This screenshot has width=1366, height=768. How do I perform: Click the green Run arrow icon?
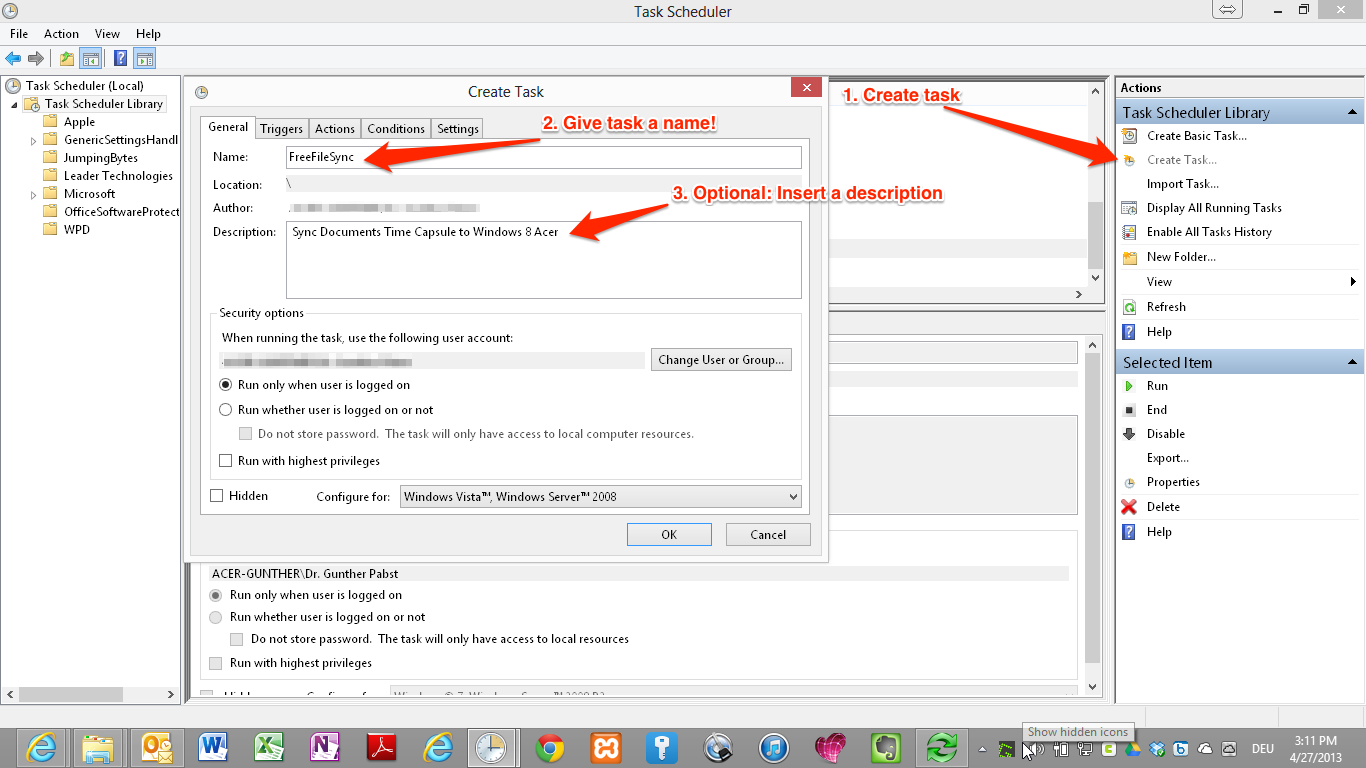tap(1129, 386)
